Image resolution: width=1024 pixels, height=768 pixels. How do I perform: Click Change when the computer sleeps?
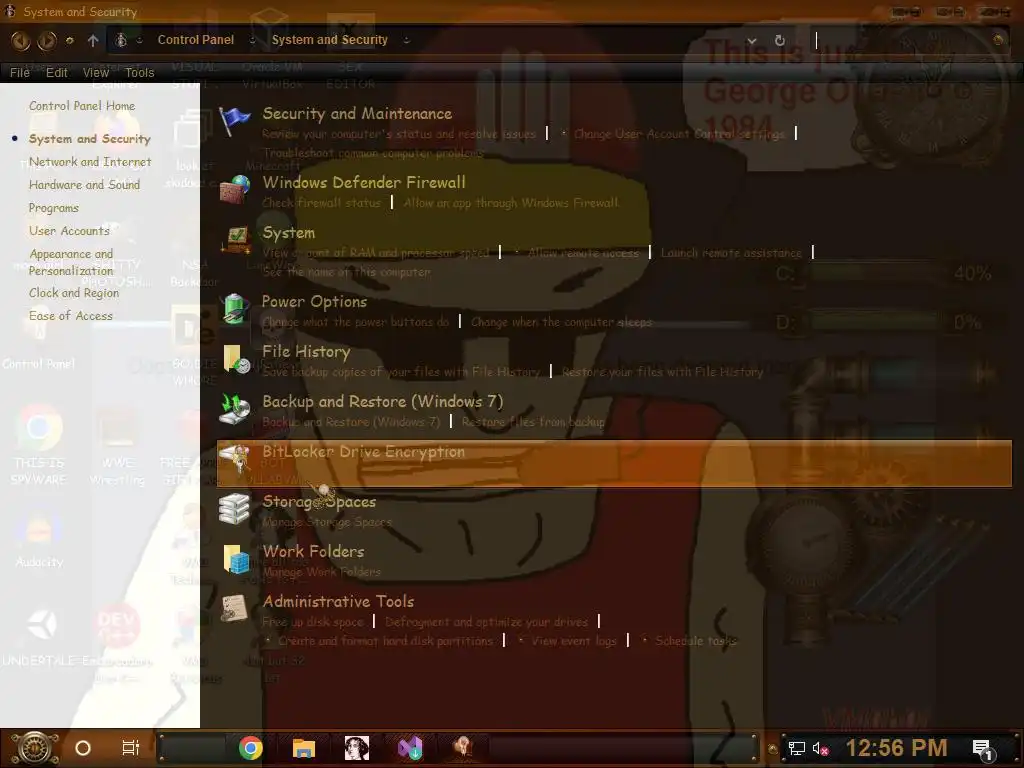tap(561, 322)
